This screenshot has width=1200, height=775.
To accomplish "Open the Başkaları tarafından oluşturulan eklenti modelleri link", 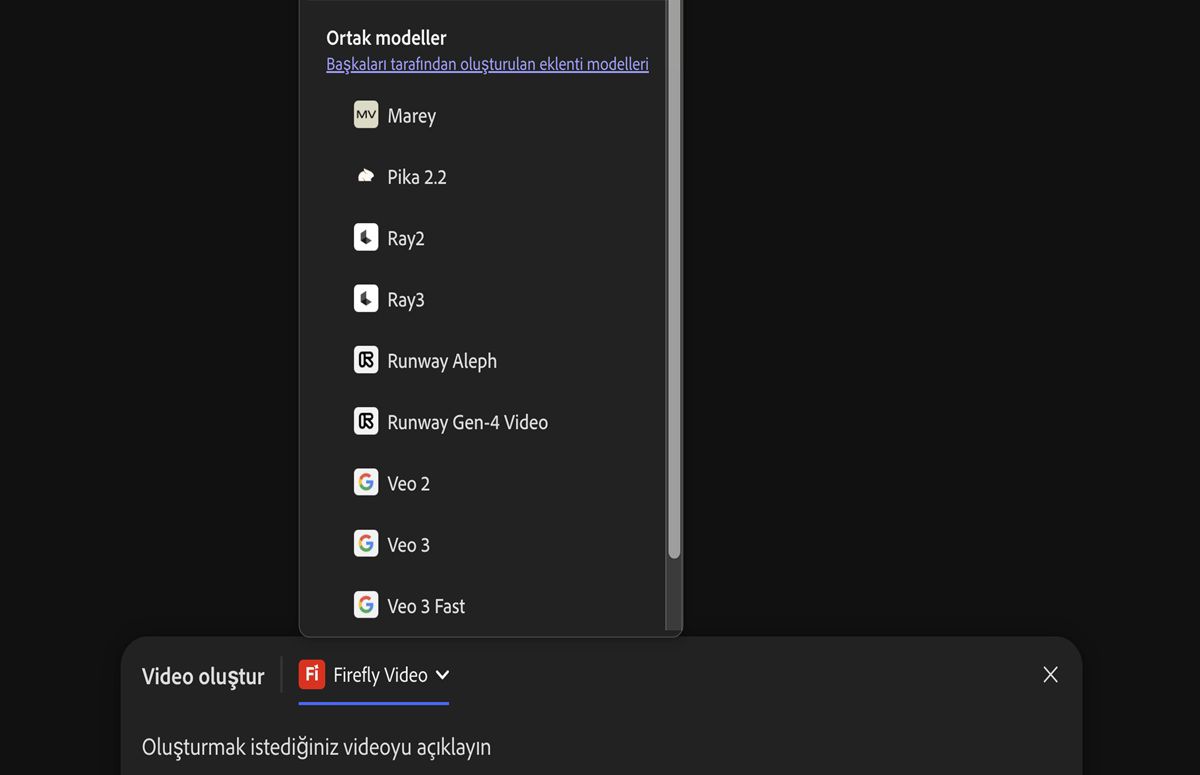I will pyautogui.click(x=487, y=64).
